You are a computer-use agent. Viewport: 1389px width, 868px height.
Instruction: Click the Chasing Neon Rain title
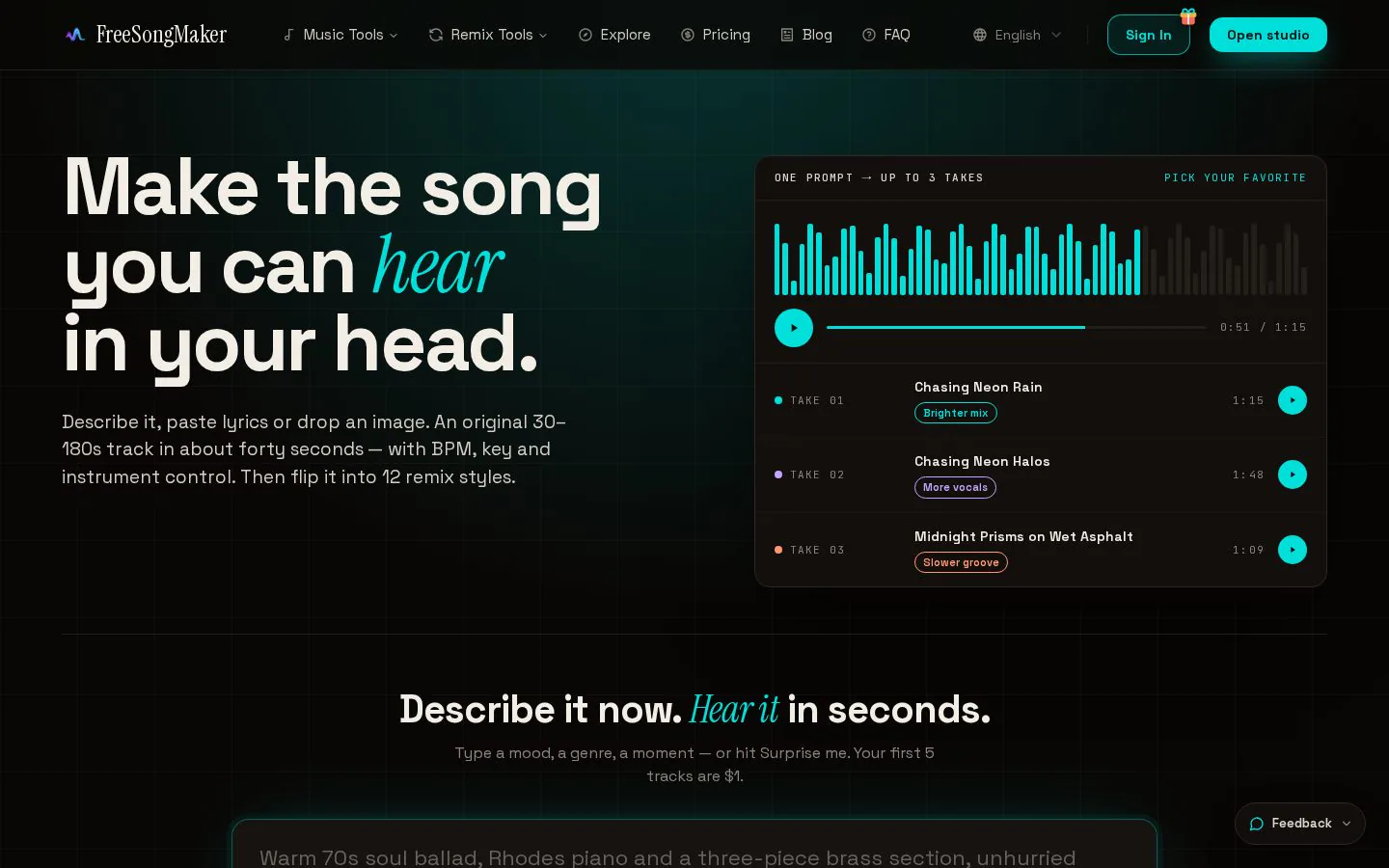pyautogui.click(x=978, y=387)
